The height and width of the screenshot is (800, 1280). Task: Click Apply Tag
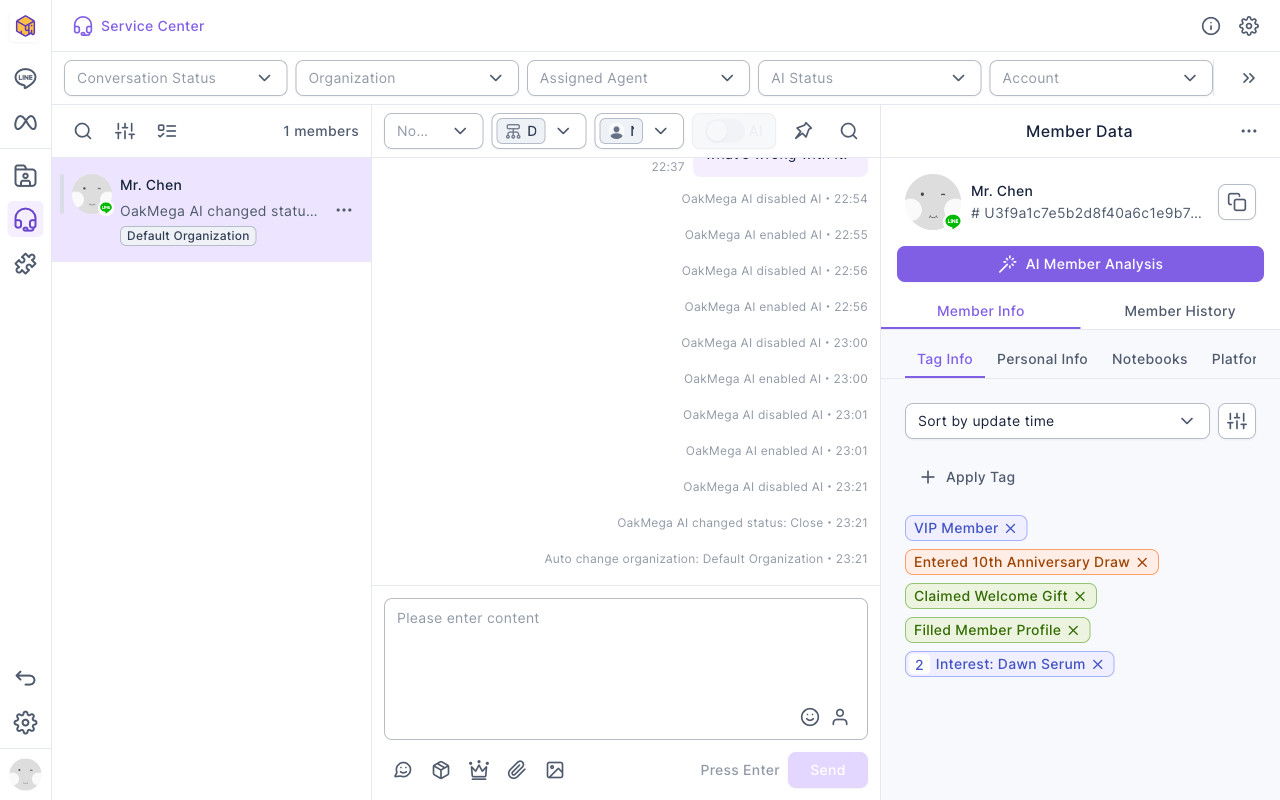967,477
